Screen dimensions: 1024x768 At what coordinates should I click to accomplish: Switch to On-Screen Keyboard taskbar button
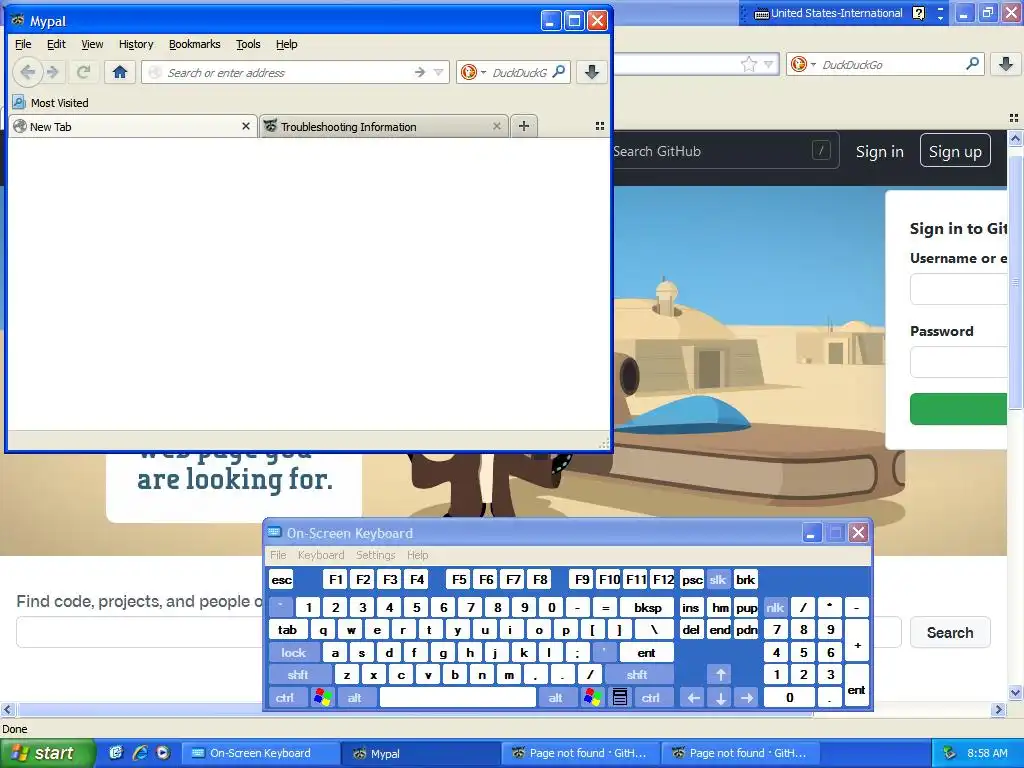click(x=261, y=753)
